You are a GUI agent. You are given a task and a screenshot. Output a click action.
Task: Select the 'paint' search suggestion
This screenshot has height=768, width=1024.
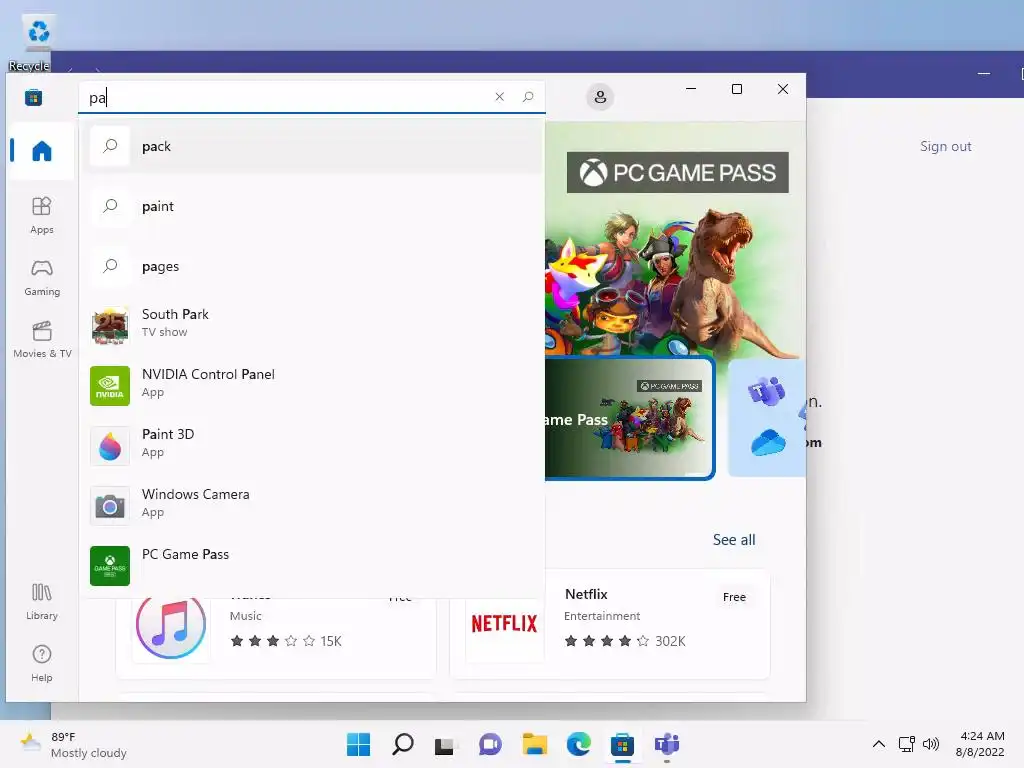(312, 206)
